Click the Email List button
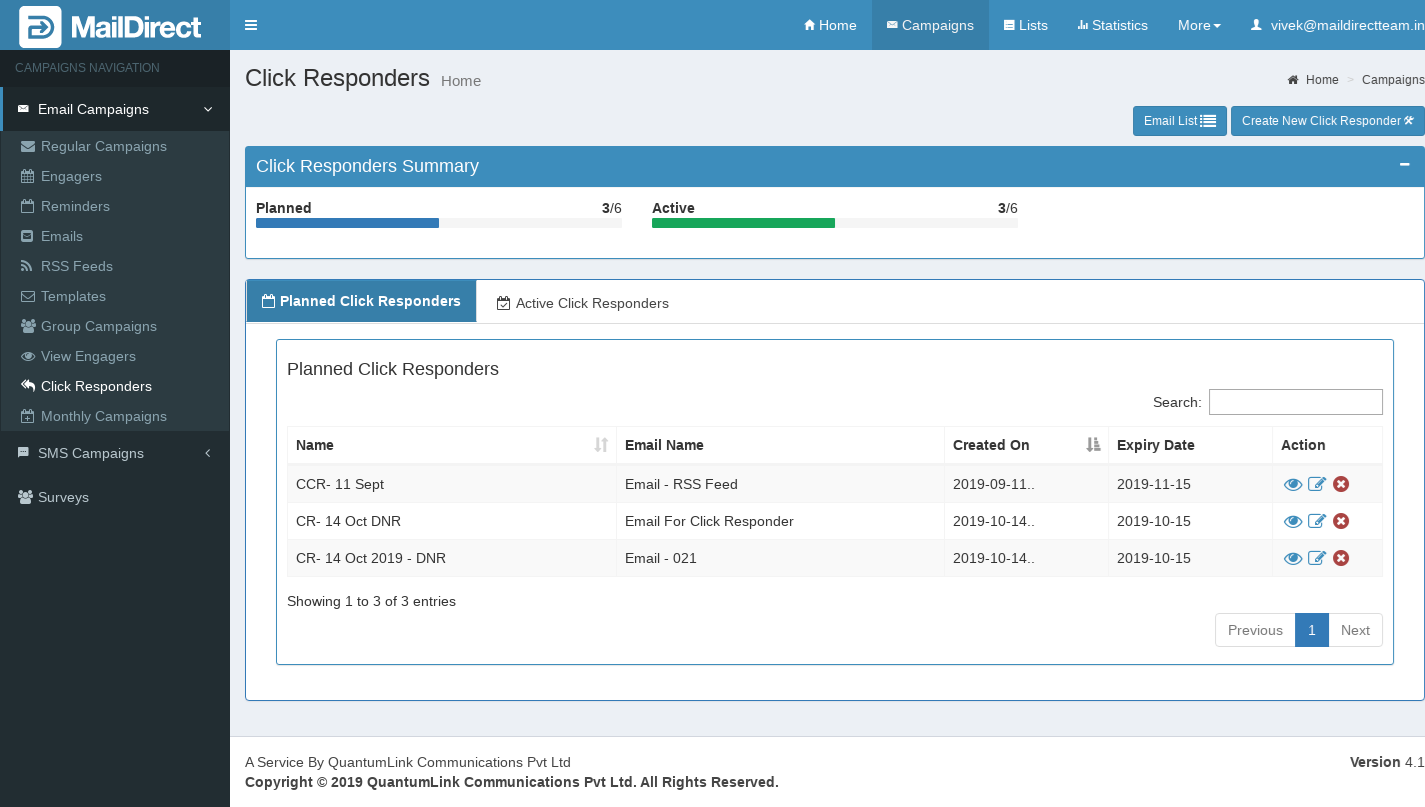The width and height of the screenshot is (1425, 807). point(1179,121)
